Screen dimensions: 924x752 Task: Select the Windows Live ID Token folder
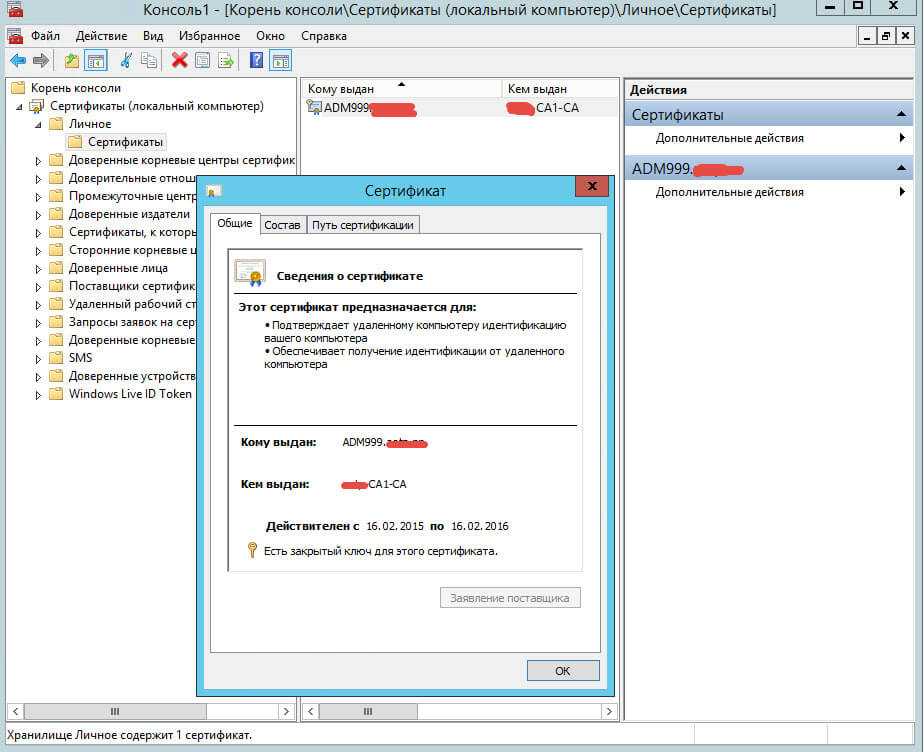coord(129,394)
